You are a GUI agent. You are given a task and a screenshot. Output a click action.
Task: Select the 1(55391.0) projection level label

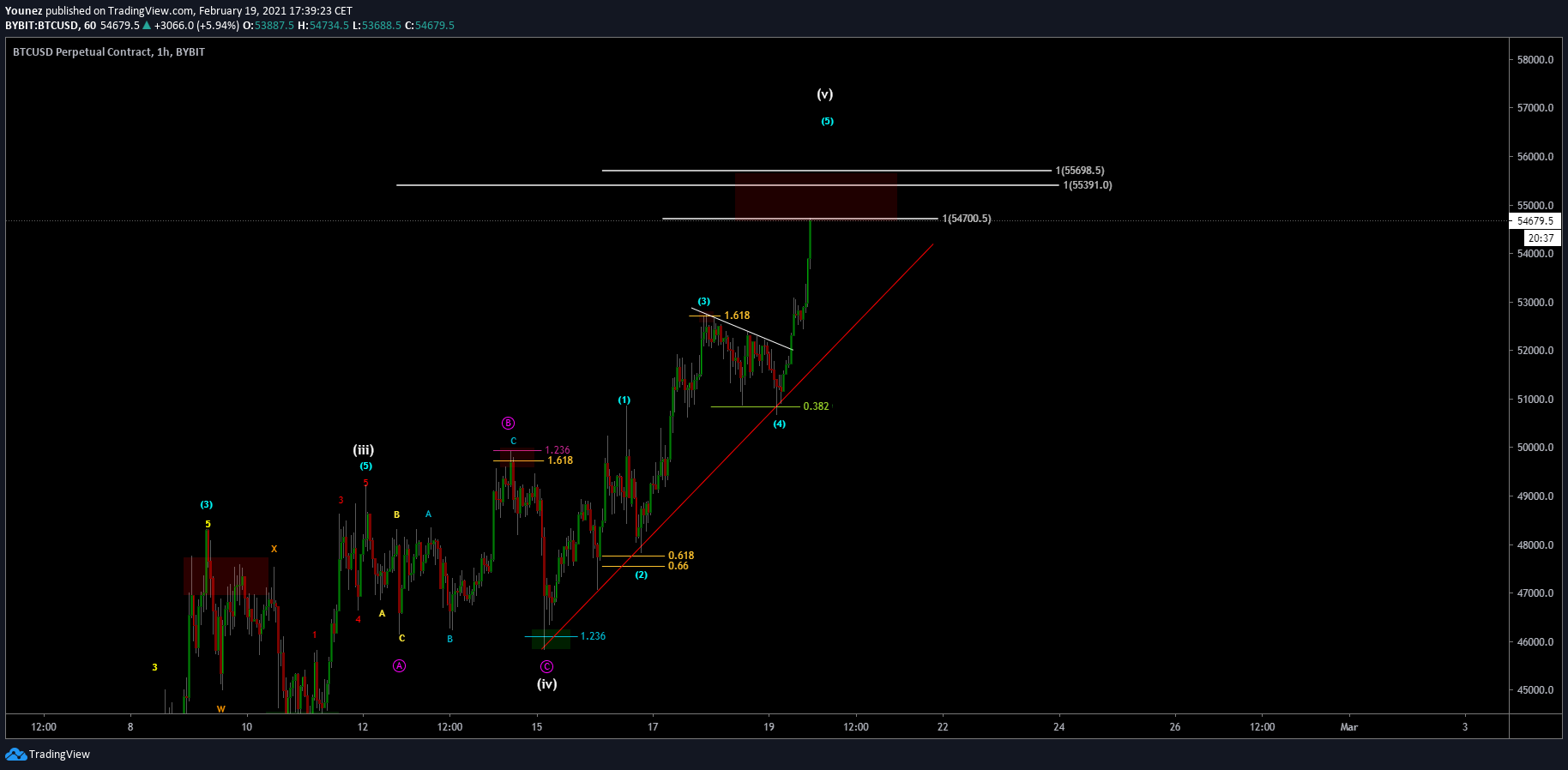pos(1088,185)
